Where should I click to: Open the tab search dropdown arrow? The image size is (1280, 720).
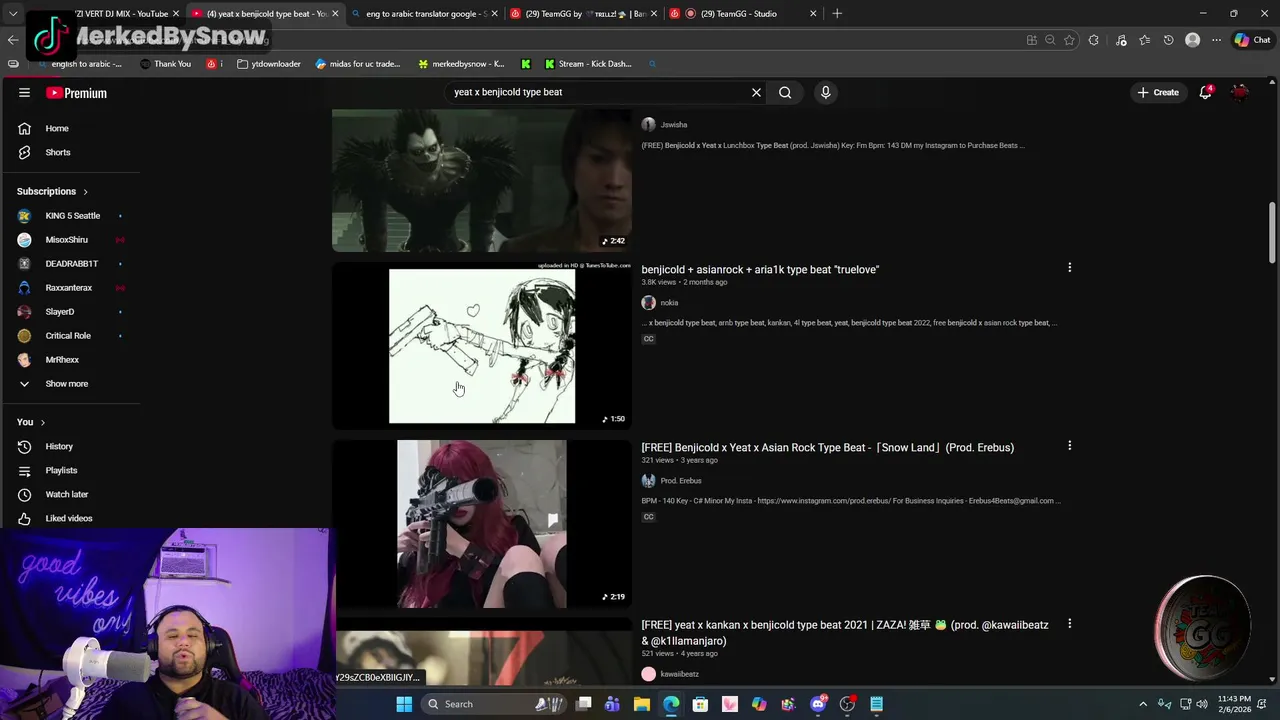coord(13,14)
